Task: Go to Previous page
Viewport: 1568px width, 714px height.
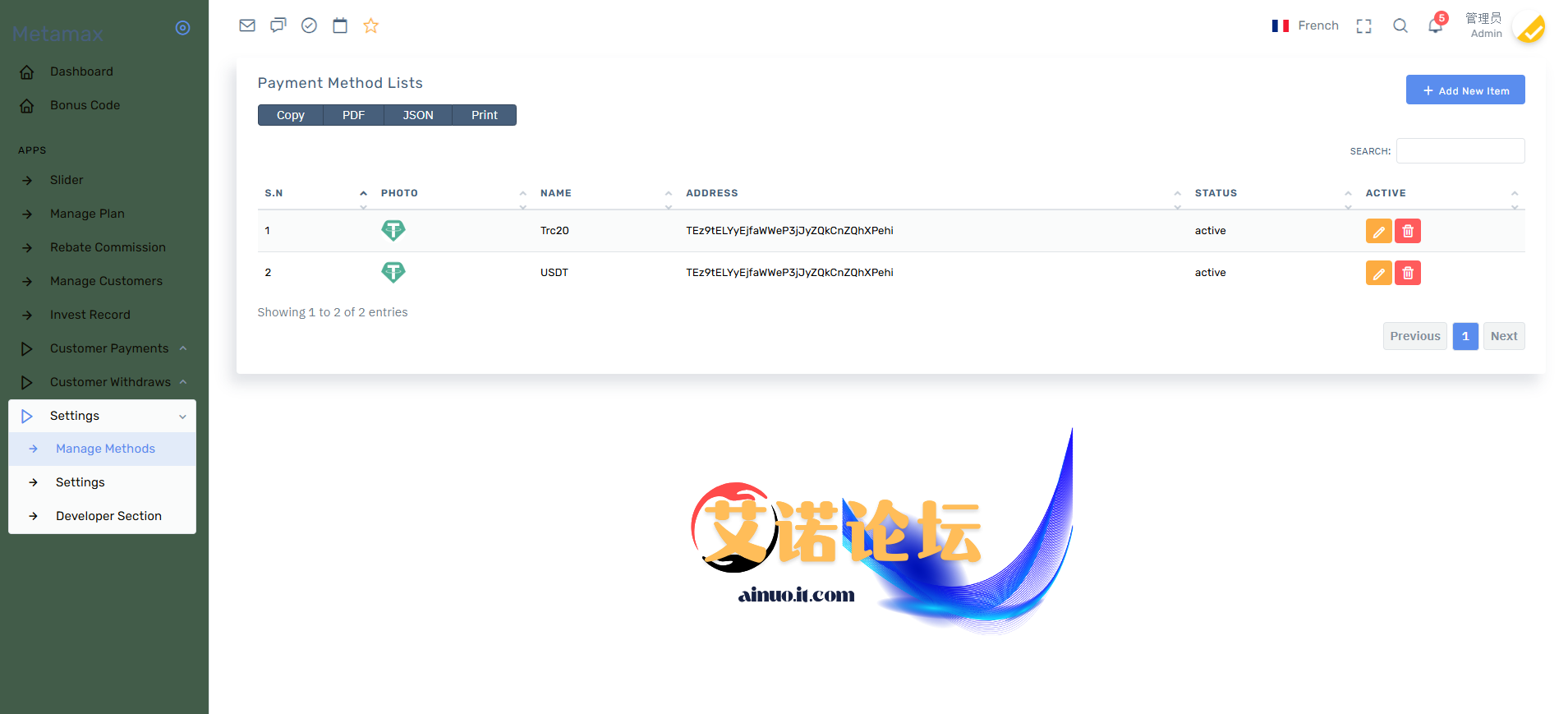Action: point(1415,336)
